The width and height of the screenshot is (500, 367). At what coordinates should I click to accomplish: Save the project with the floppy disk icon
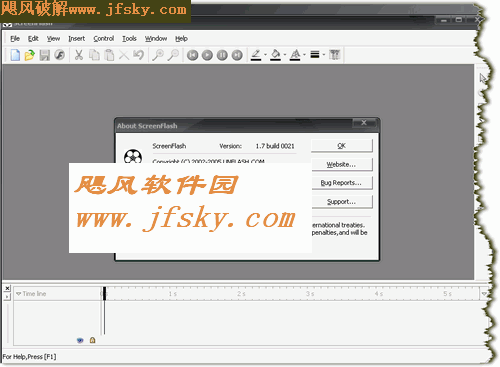click(45, 55)
